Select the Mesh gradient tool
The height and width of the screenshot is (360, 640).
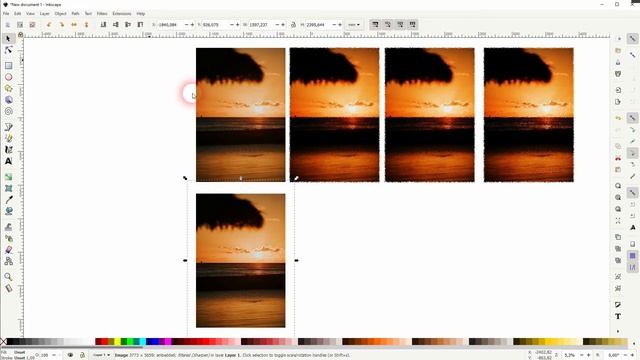[8, 188]
